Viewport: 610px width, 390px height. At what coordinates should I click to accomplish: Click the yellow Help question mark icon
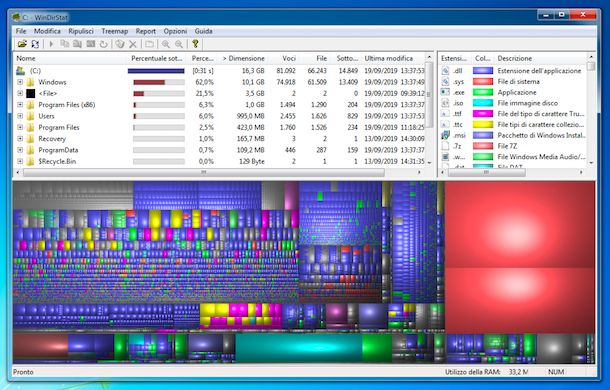(195, 44)
